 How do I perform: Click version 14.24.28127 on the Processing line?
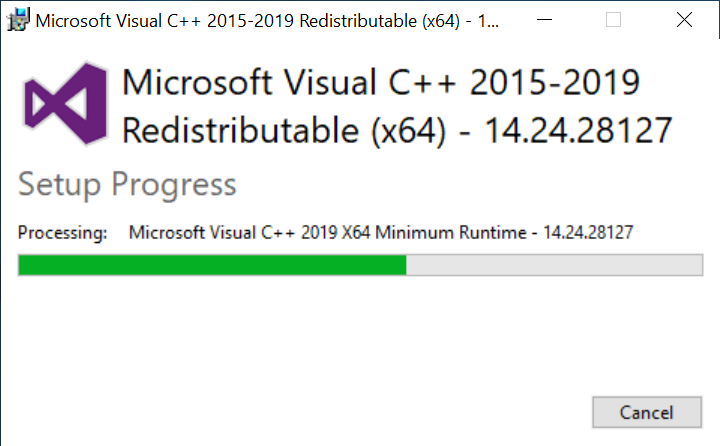tap(588, 233)
